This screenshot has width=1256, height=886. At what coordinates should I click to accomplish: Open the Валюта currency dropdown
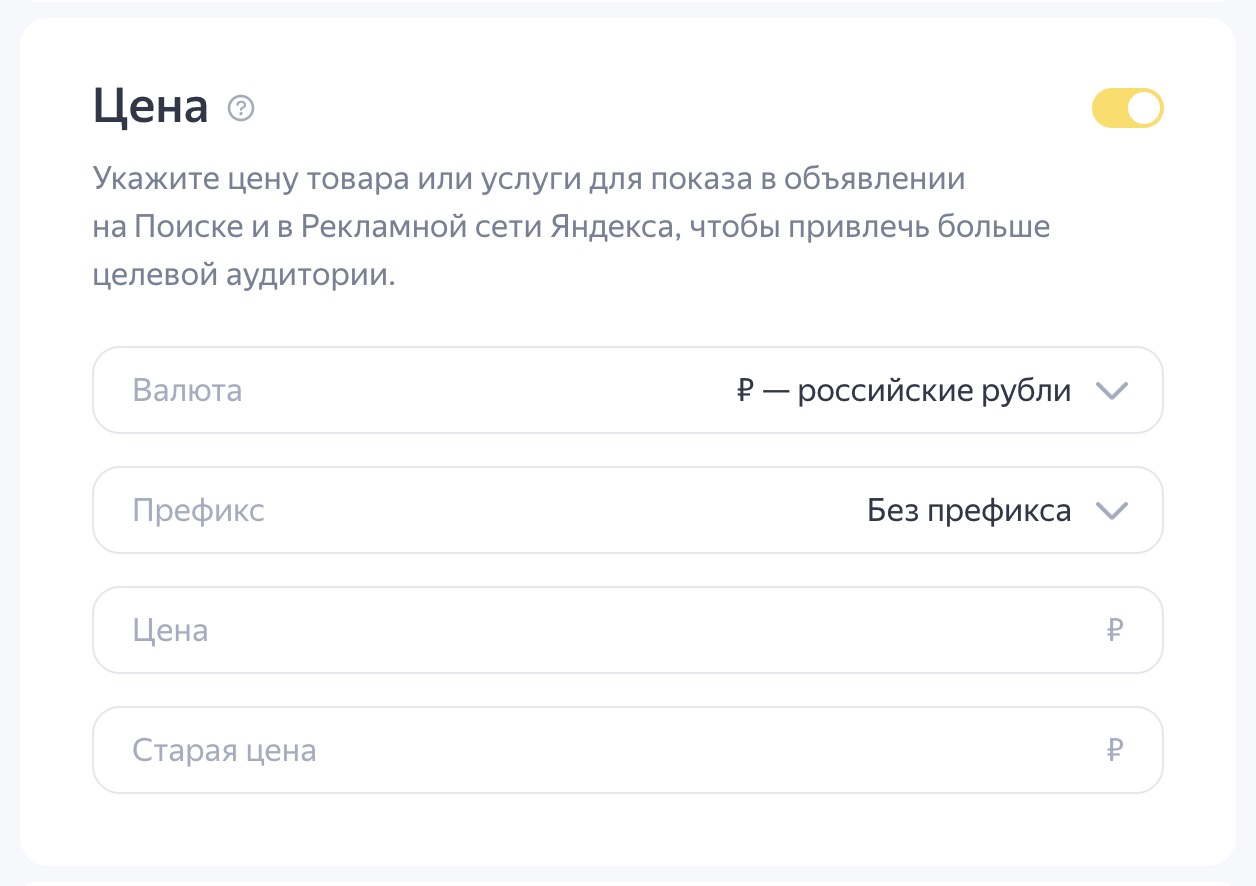coord(627,390)
